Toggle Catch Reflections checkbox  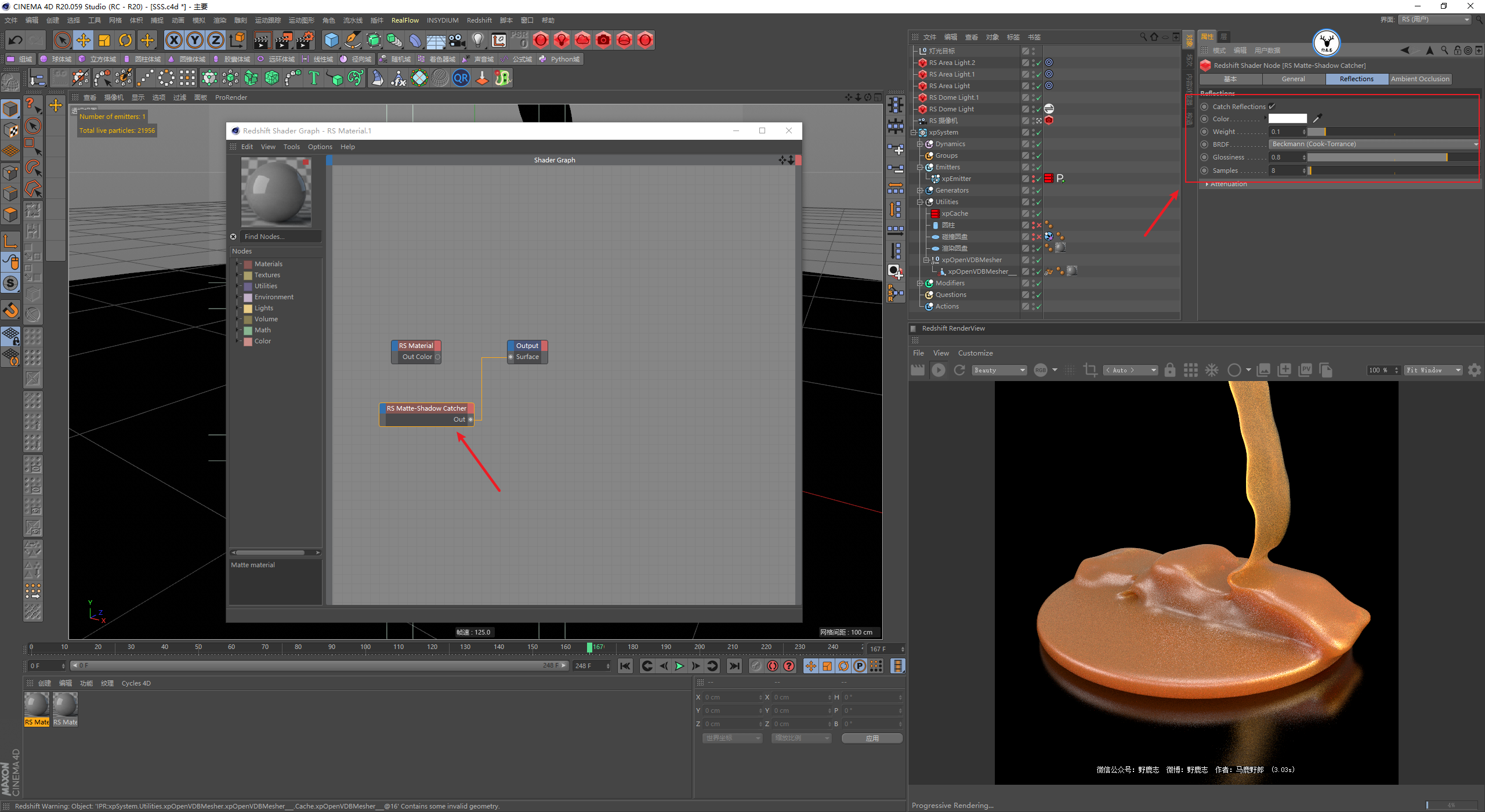pyautogui.click(x=1272, y=106)
